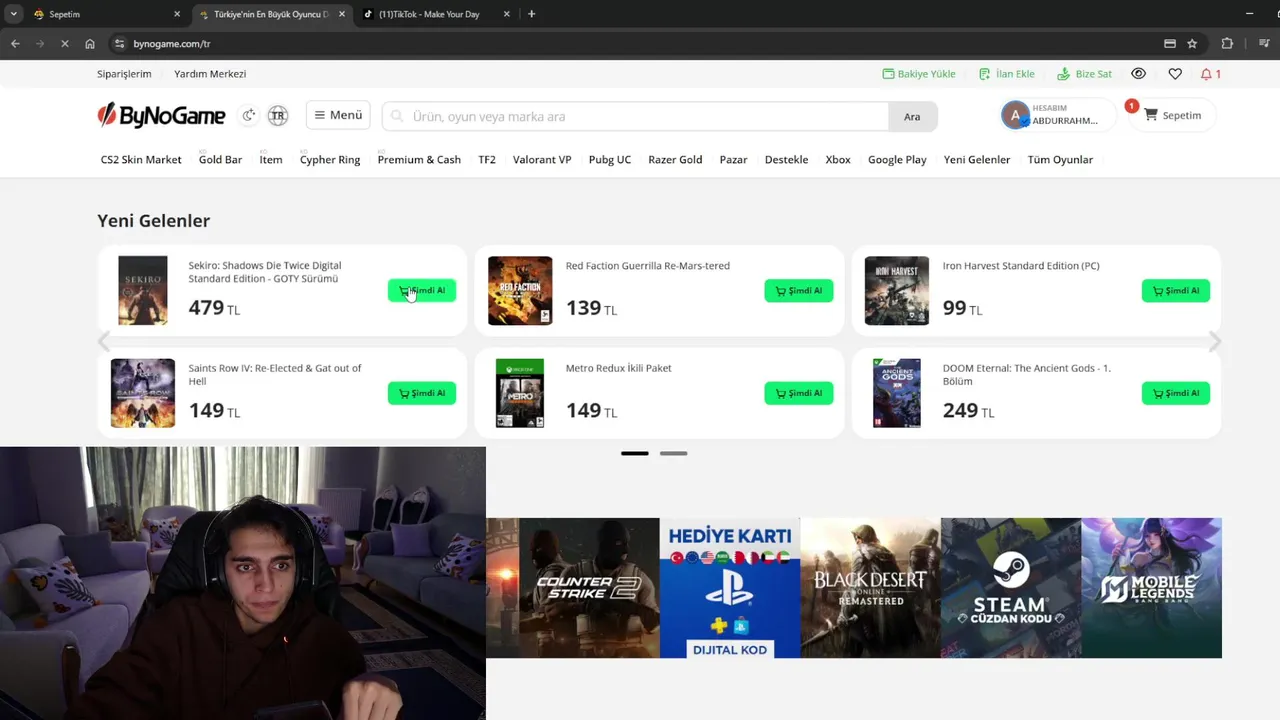Screen dimensions: 1280x720
Task: Click carousel previous arrow on left
Action: [x=104, y=342]
